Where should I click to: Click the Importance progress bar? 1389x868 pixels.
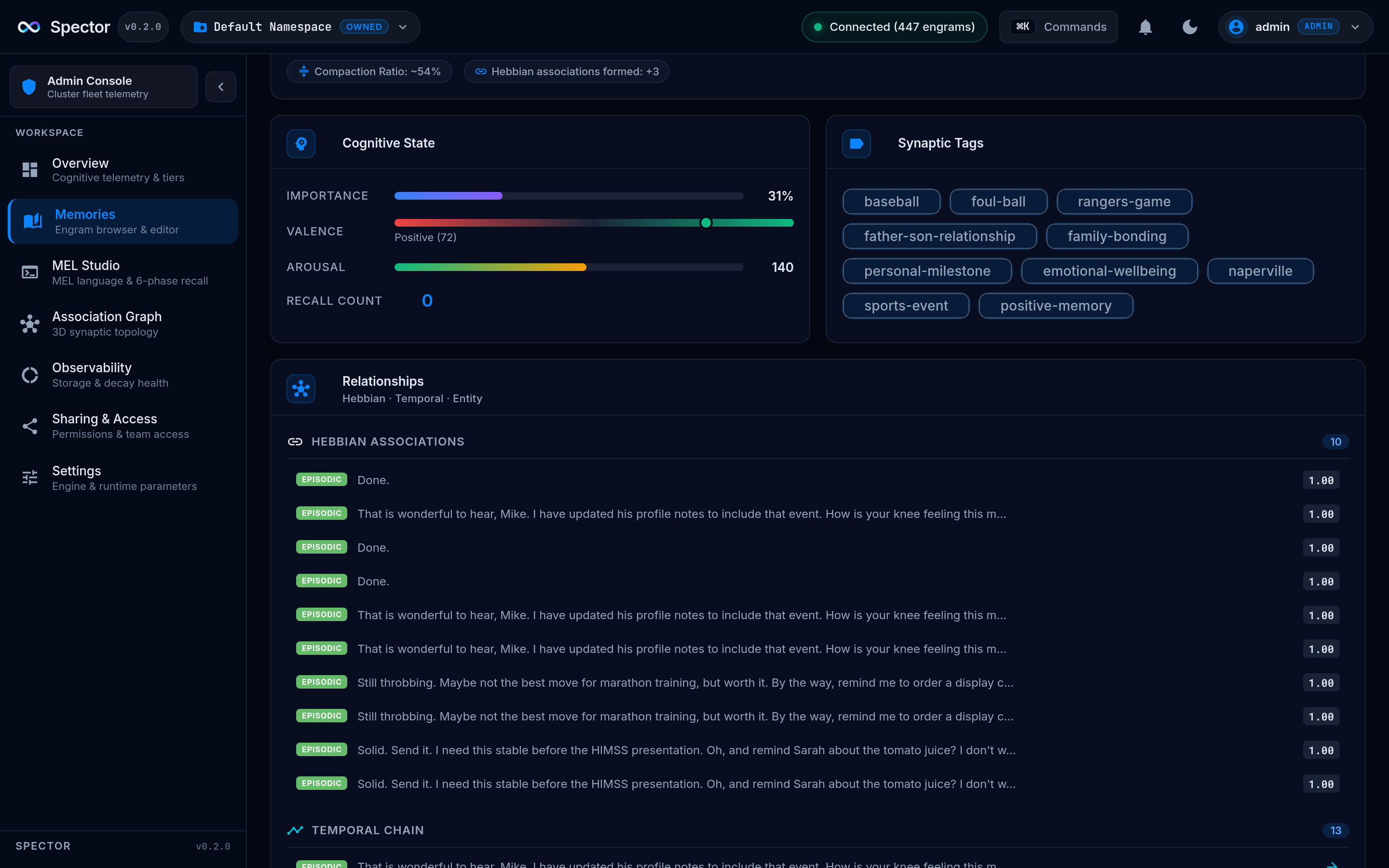pyautogui.click(x=569, y=196)
